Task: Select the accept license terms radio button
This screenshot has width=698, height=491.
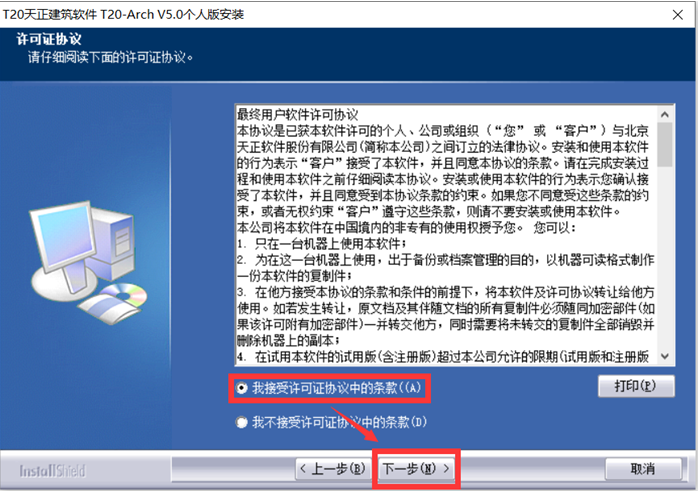Action: [x=242, y=388]
